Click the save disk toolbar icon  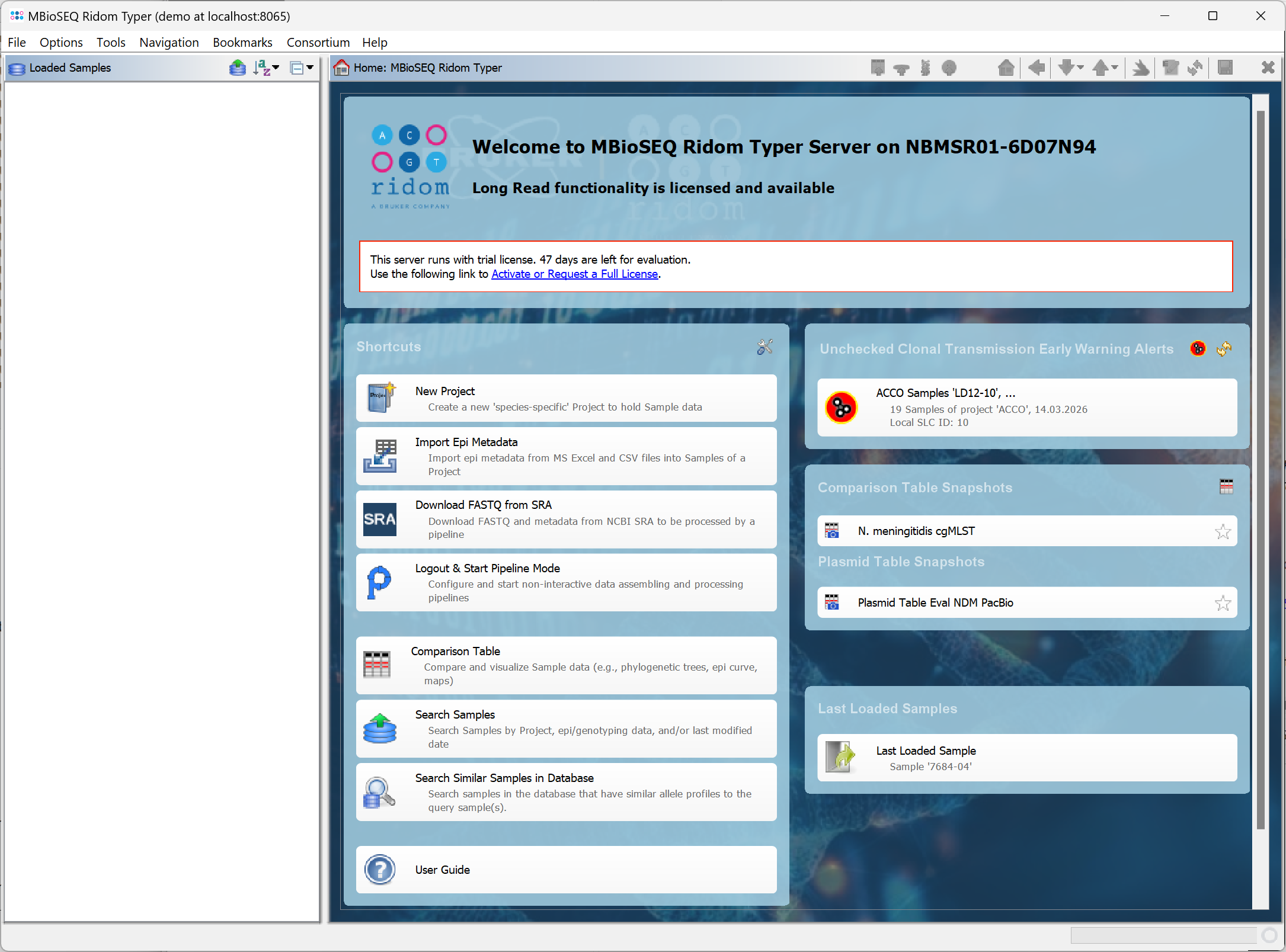[x=1226, y=68]
